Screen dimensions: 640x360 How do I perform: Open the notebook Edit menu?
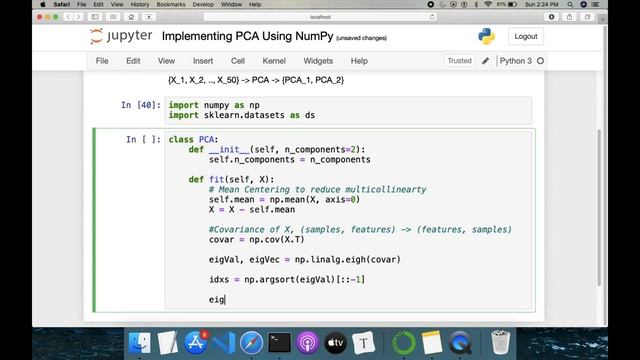pos(133,61)
